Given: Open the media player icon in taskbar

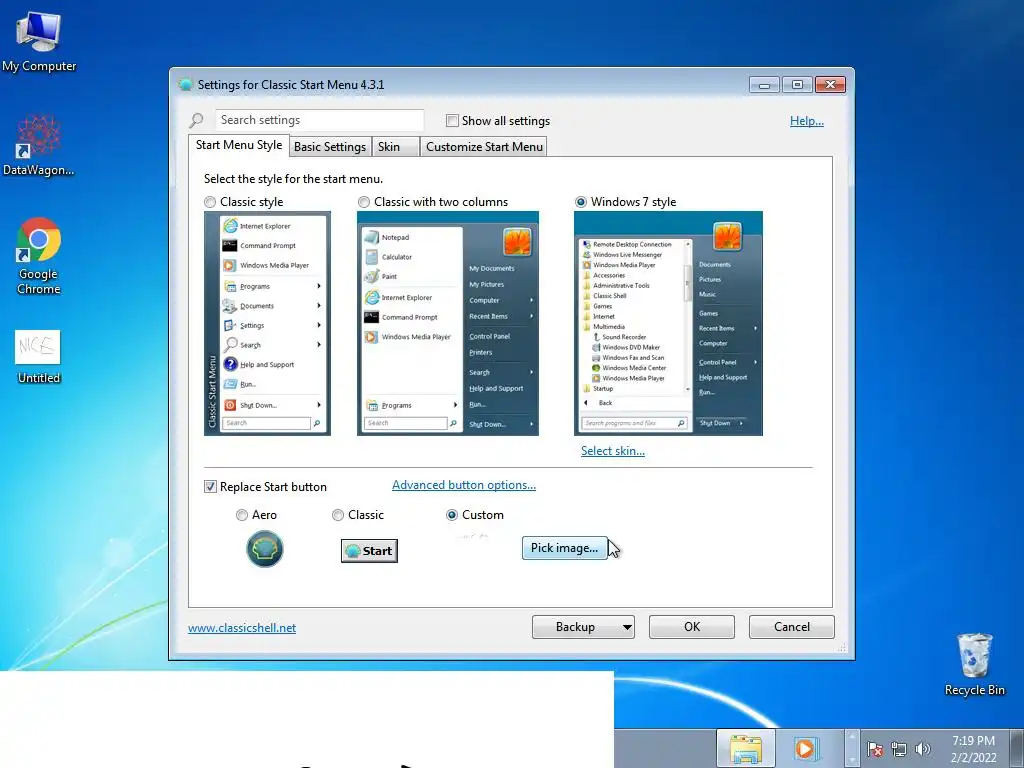Looking at the screenshot, I should click(x=805, y=748).
